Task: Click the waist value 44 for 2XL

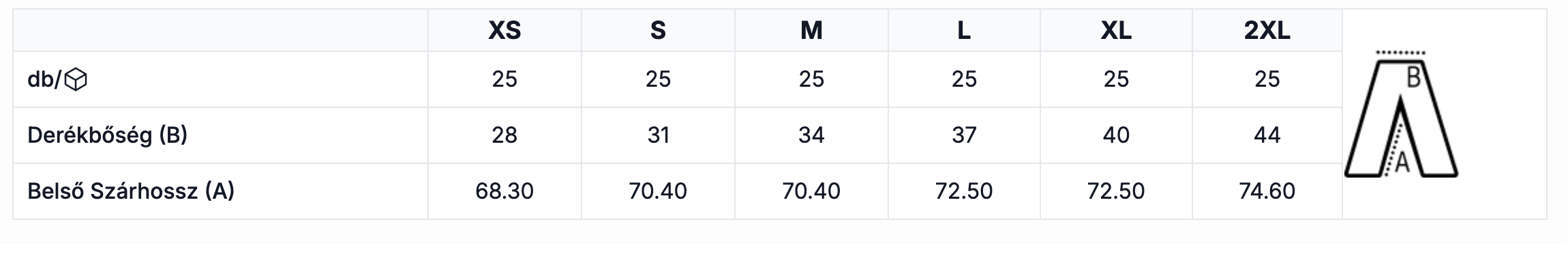Action: (1267, 135)
